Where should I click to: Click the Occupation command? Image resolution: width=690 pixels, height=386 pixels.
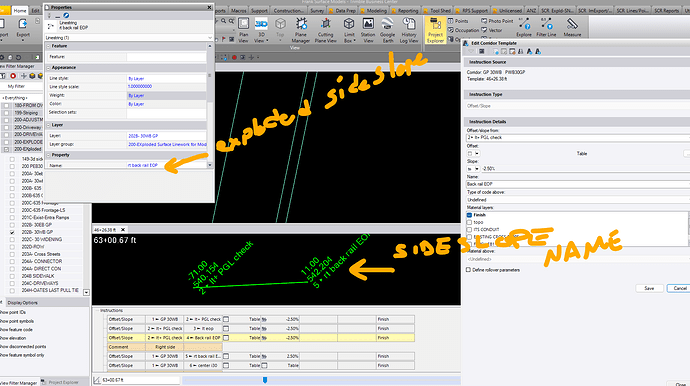[x=463, y=30]
